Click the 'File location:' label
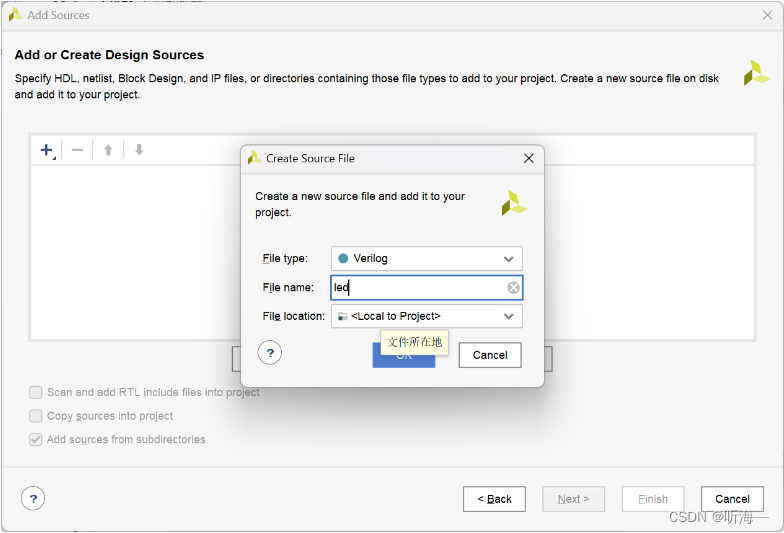Image resolution: width=784 pixels, height=533 pixels. (294, 316)
